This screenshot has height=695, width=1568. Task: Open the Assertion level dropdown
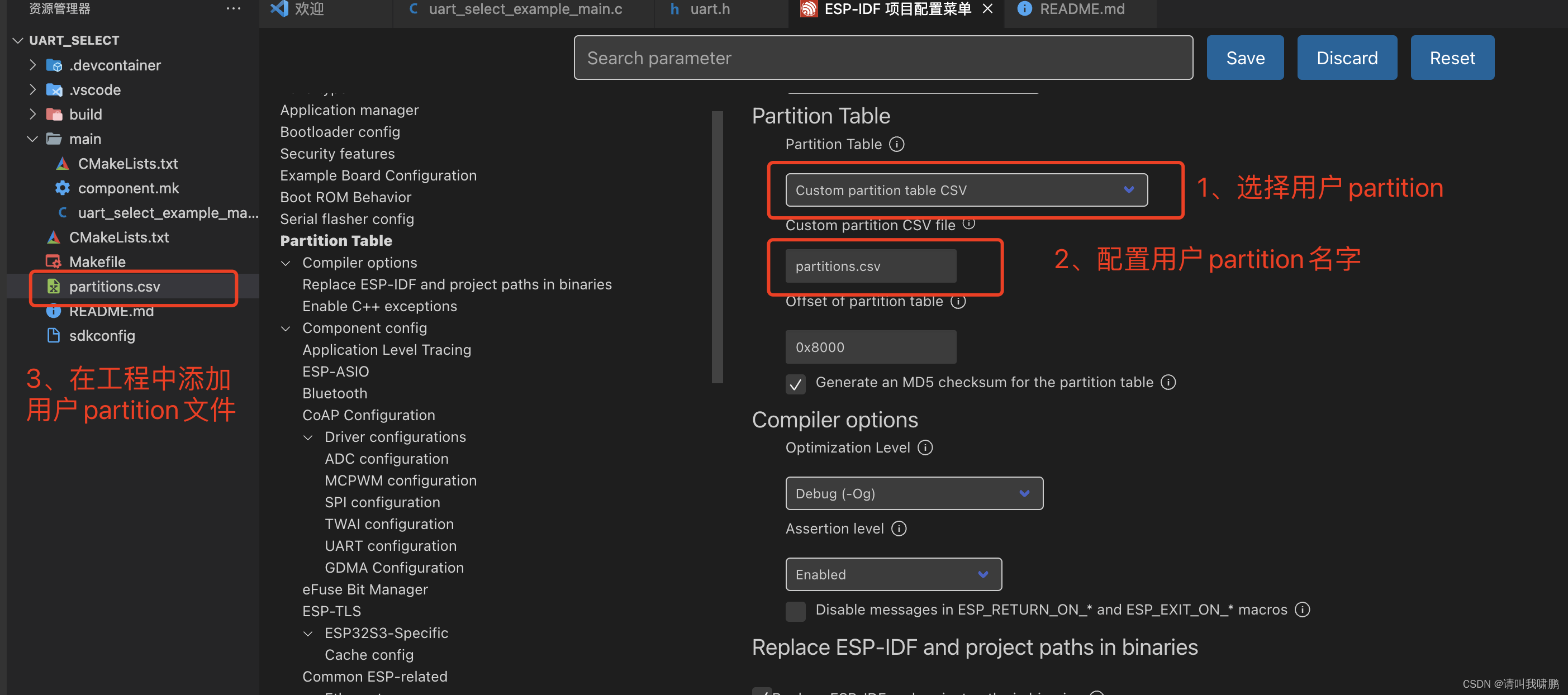coord(894,574)
